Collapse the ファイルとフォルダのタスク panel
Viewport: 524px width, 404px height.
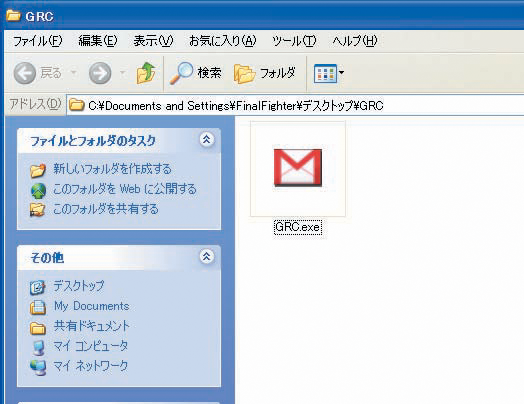[x=207, y=139]
